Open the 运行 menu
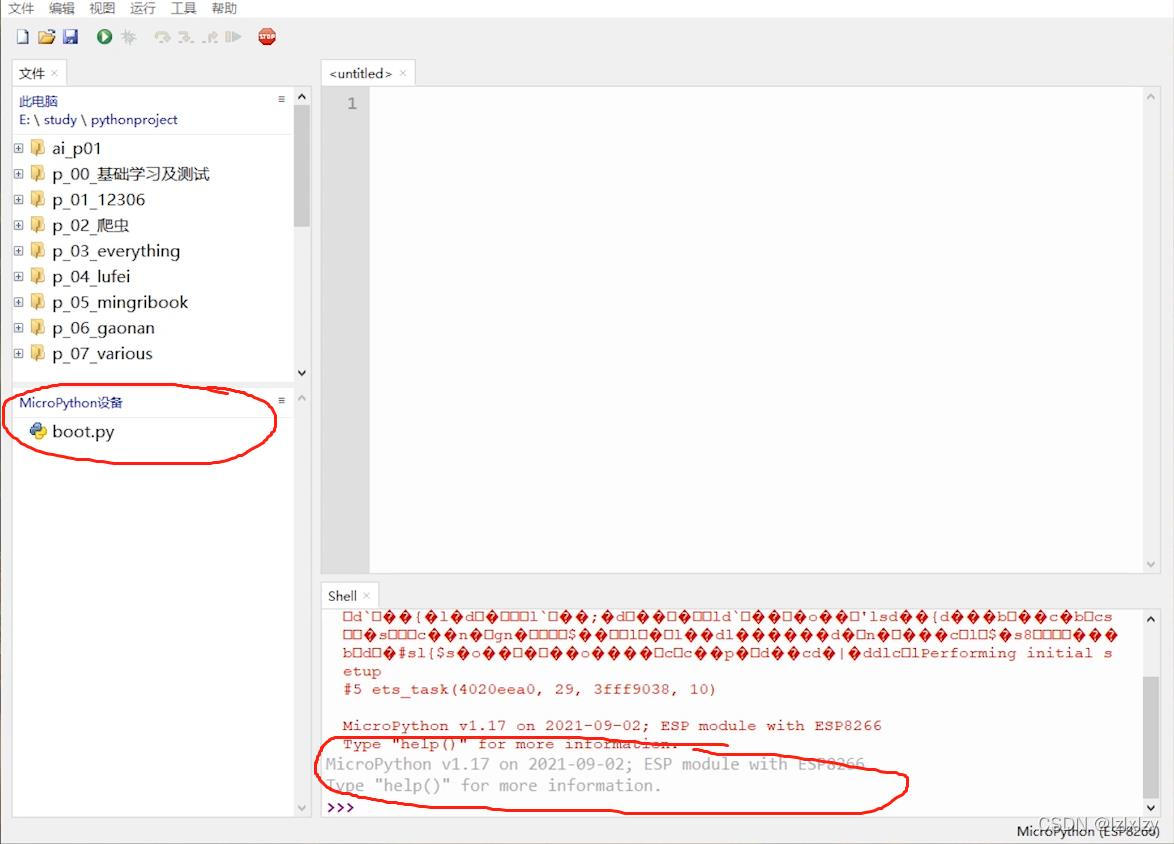The width and height of the screenshot is (1174, 844). (x=142, y=8)
